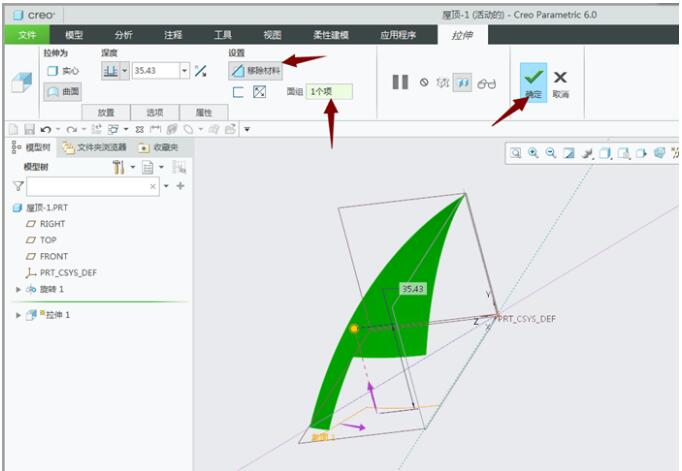Expand the 旋转 1 feature node

(x=18, y=289)
